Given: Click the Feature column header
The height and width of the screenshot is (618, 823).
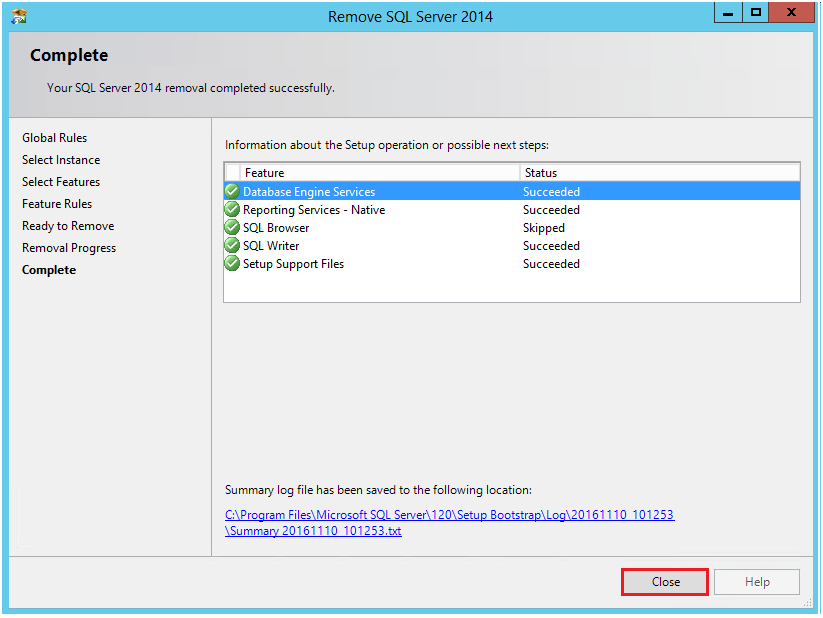Looking at the screenshot, I should point(380,173).
